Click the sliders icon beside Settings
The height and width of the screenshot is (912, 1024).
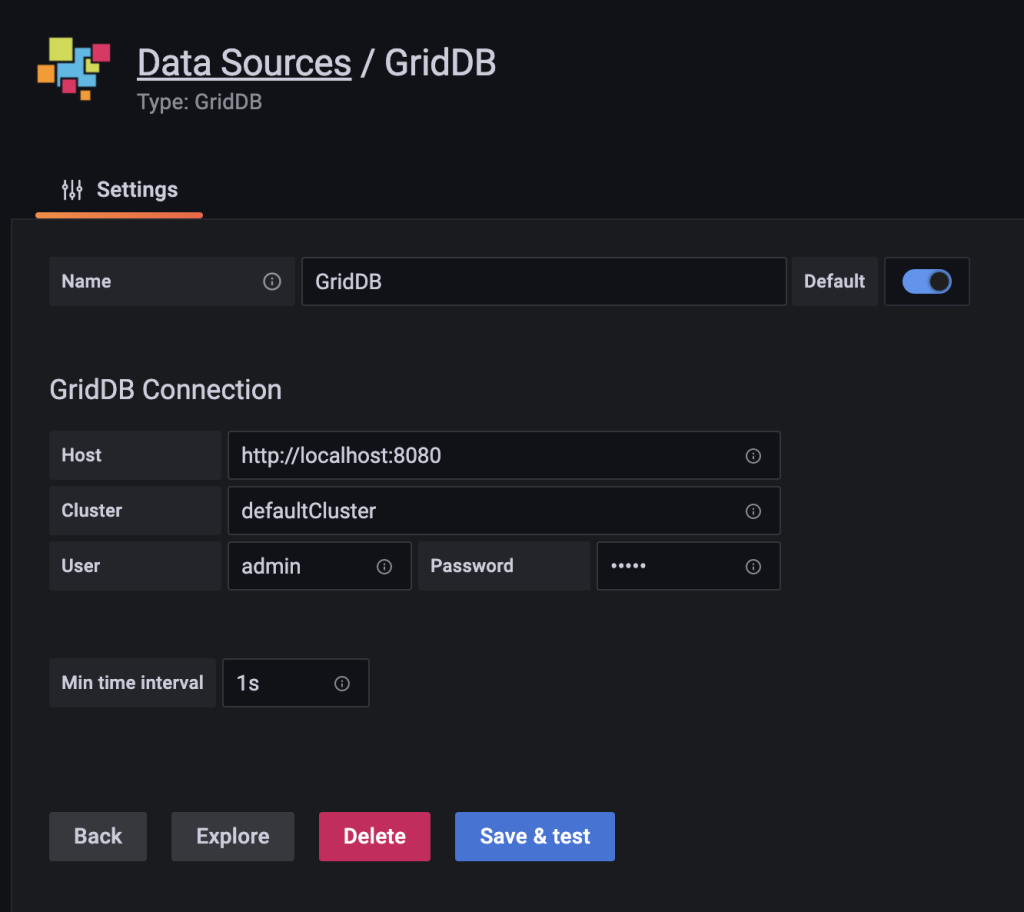click(70, 189)
